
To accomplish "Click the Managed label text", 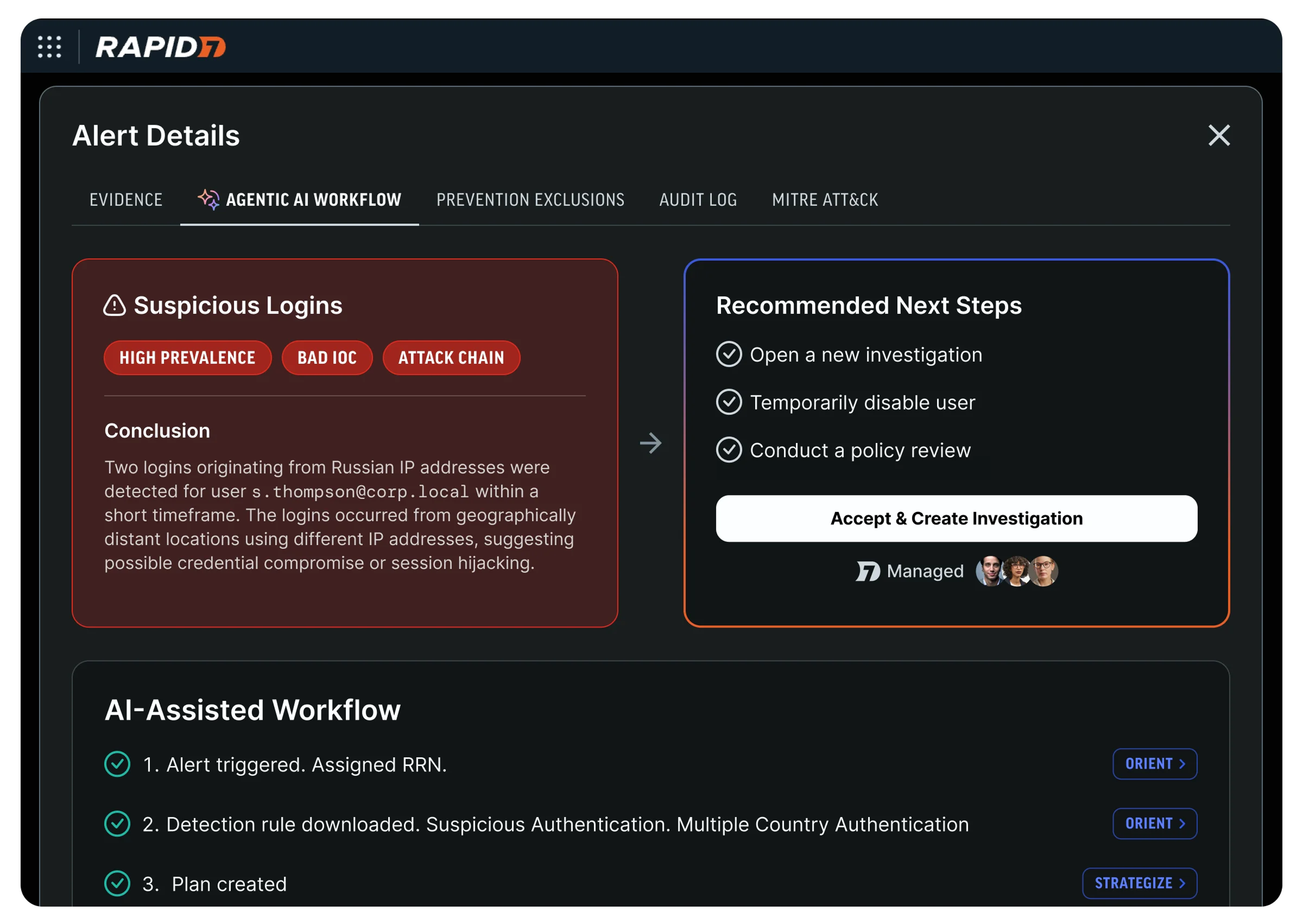I will (x=925, y=571).
